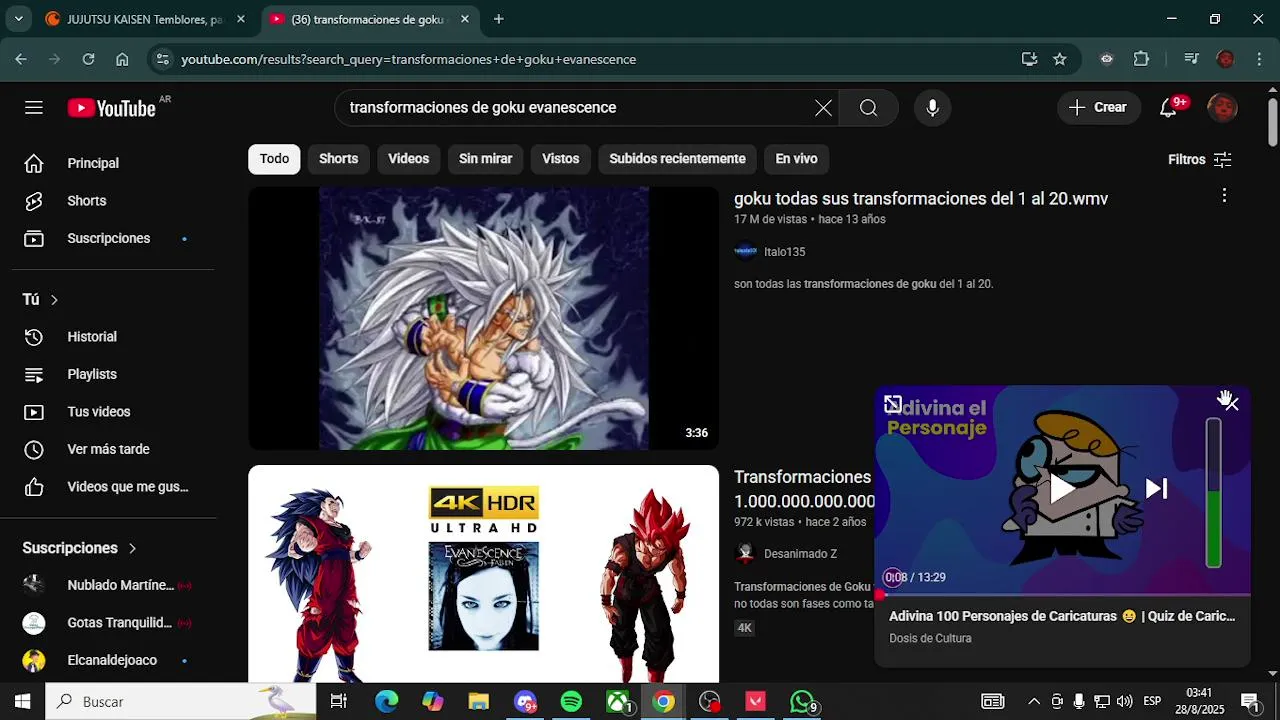Select the 'Shorts' filter chip

tap(338, 159)
